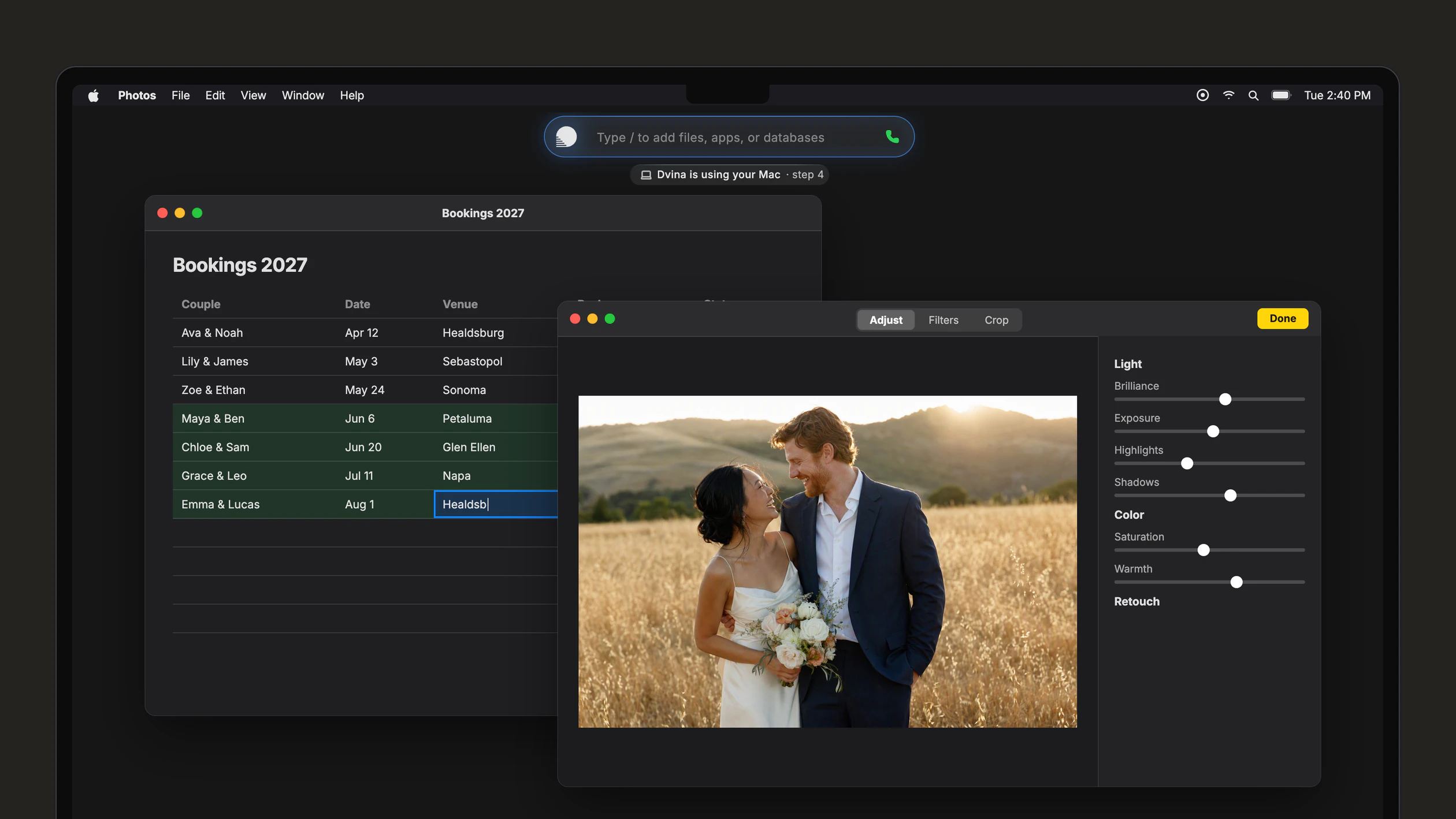Click the Control Center icon in menu bar
Viewport: 1456px width, 819px height.
click(x=1202, y=95)
